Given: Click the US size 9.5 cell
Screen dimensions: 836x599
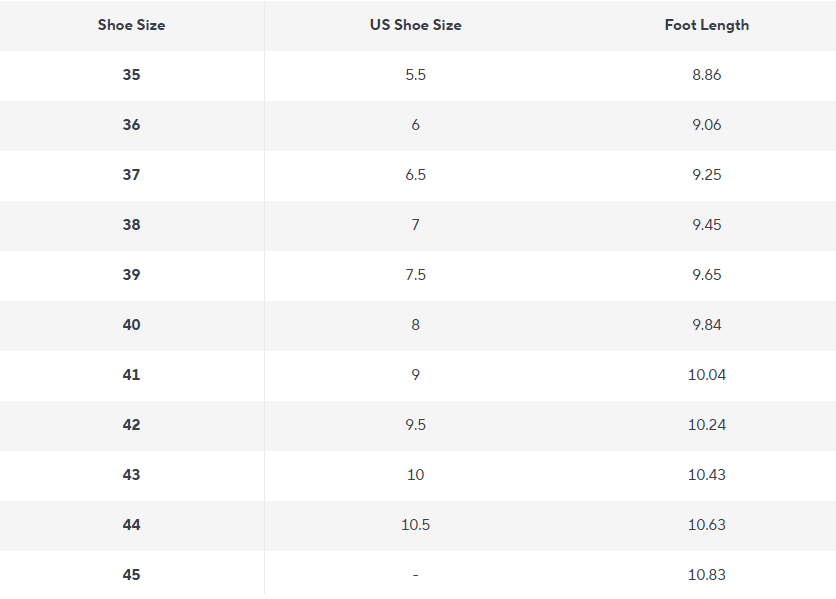Looking at the screenshot, I should coord(415,425).
